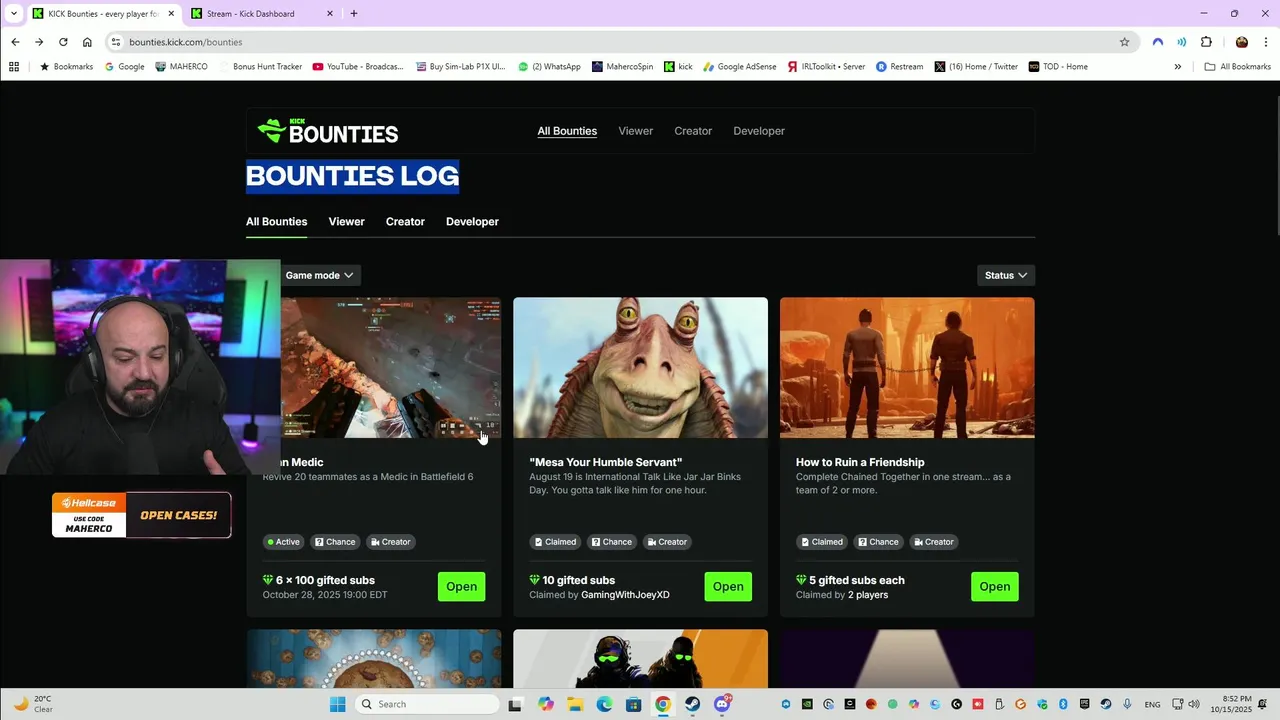The image size is (1280, 720).
Task: Click Creator in top navigation
Action: coord(693,131)
